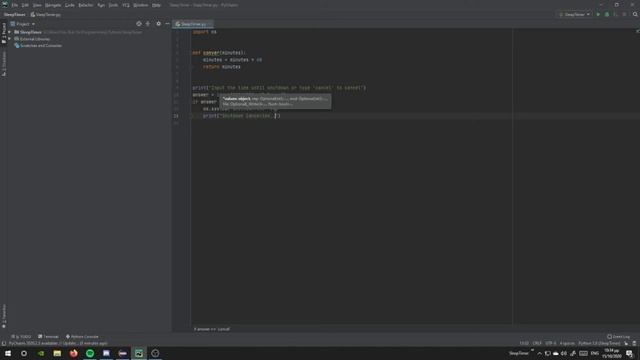This screenshot has height=360, width=640.
Task: Select Scratches and Consoles in project tree
Action: pyautogui.click(x=38, y=46)
